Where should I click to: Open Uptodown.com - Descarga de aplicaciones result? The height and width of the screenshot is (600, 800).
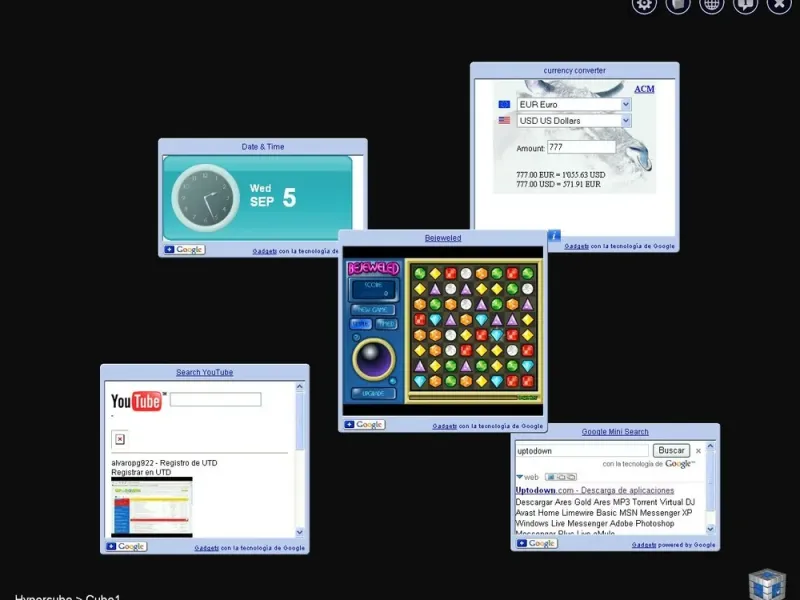(595, 490)
